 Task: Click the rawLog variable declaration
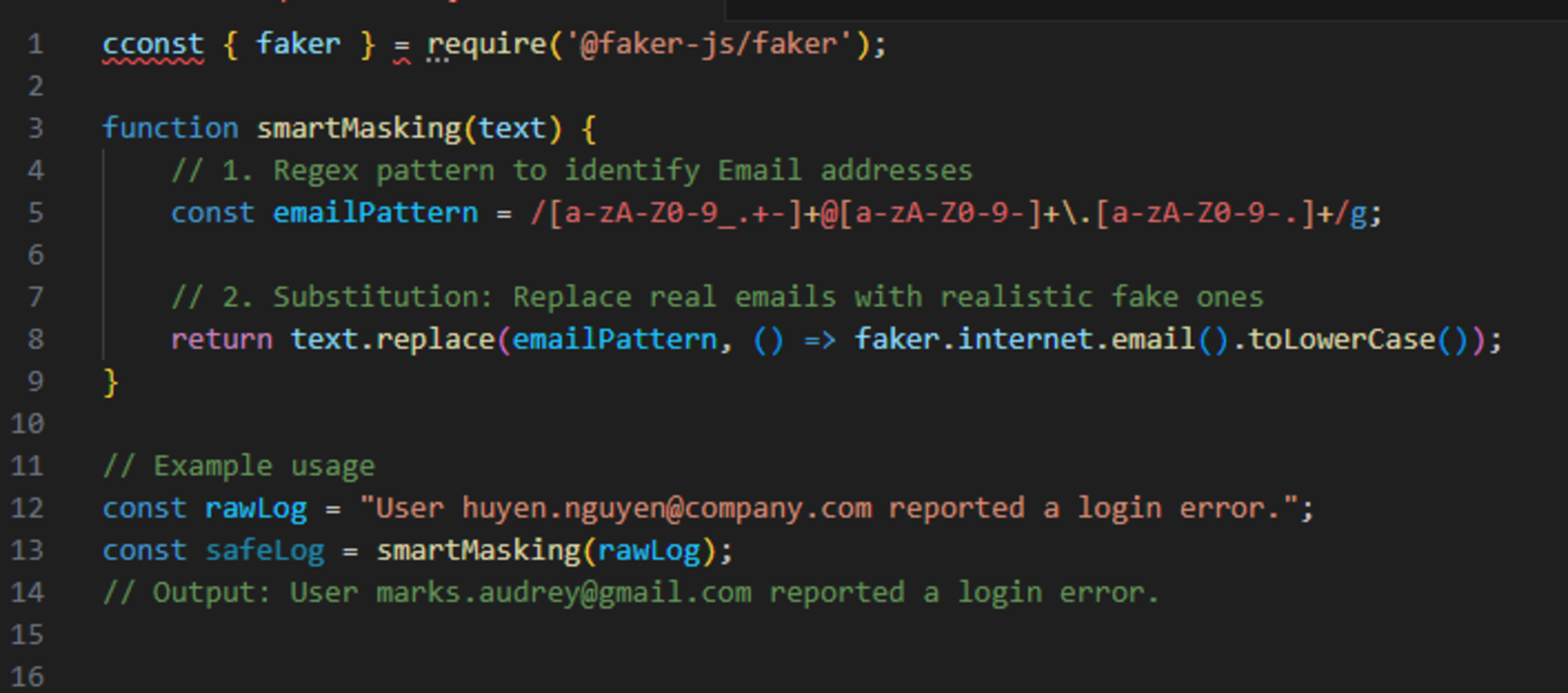point(256,509)
